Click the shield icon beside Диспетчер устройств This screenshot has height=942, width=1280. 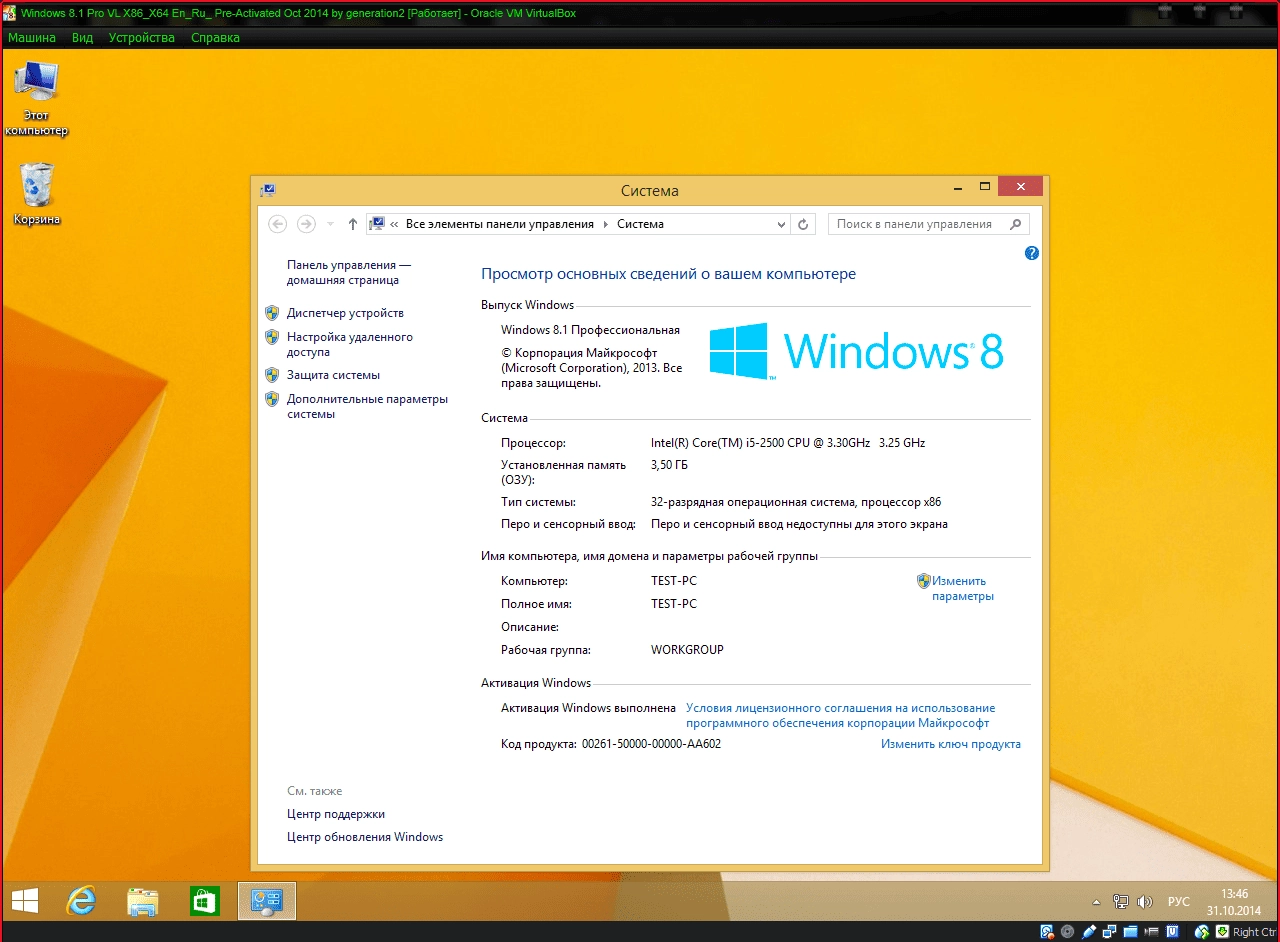[272, 313]
